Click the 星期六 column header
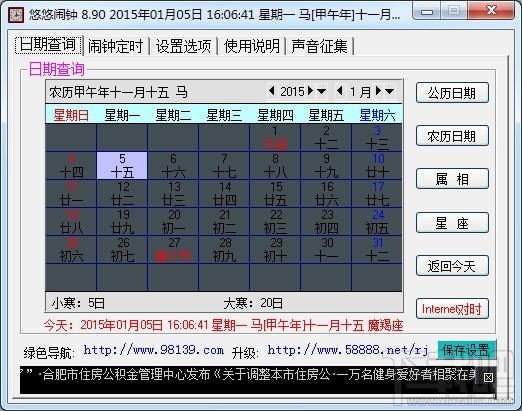The height and width of the screenshot is (411, 522). click(x=377, y=115)
